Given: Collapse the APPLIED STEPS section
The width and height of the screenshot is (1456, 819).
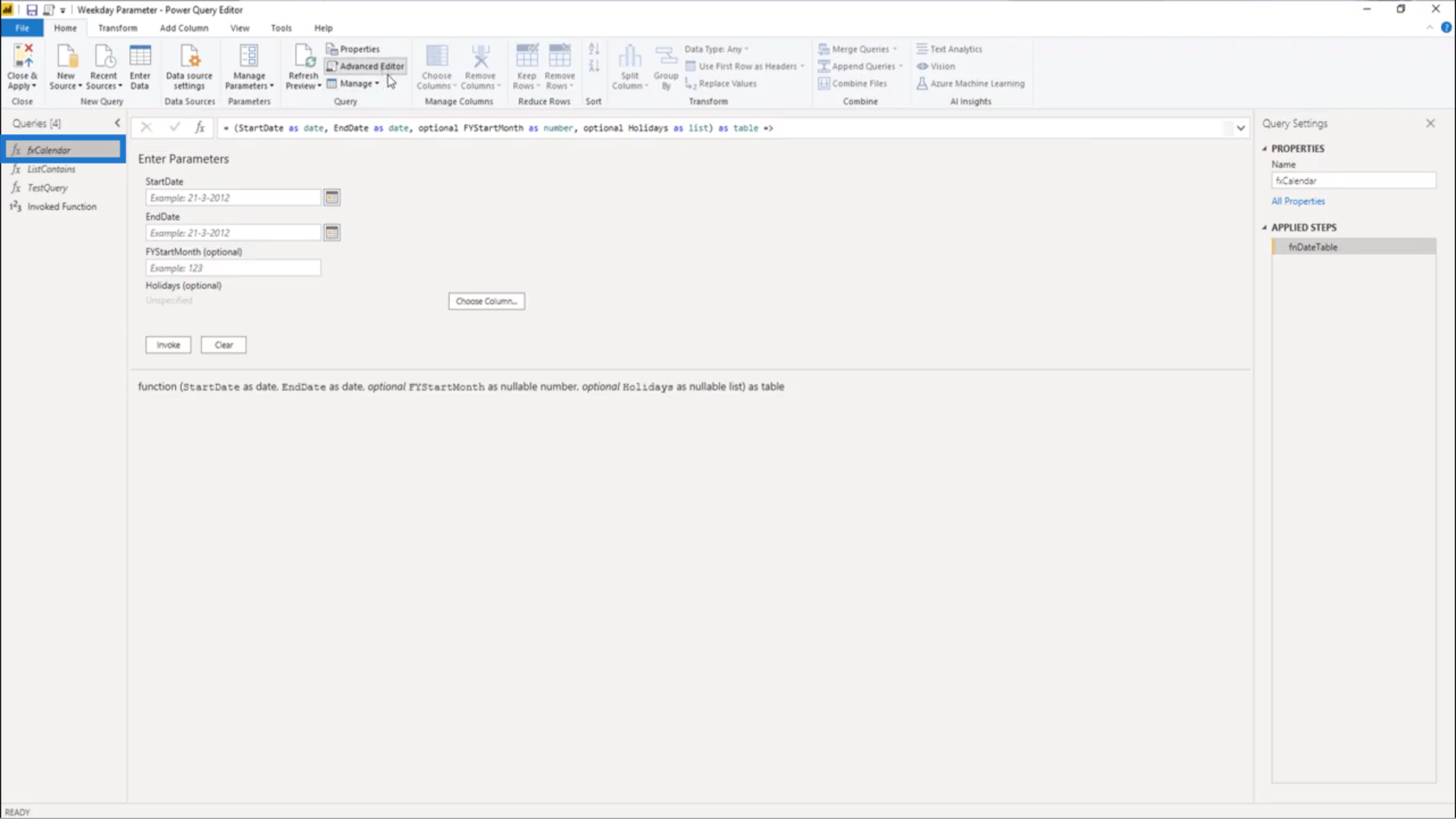Looking at the screenshot, I should (1264, 228).
